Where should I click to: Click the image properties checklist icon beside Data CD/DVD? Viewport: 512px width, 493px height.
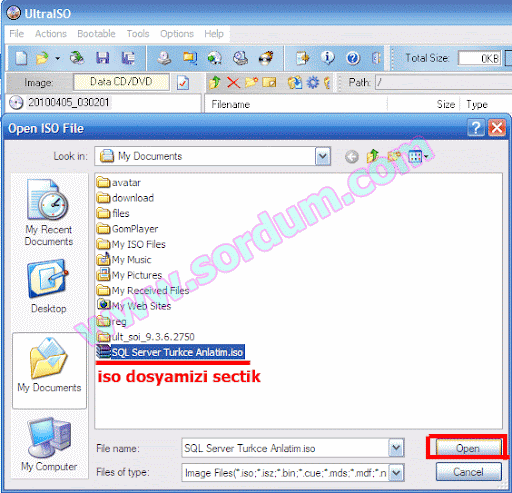[x=183, y=82]
